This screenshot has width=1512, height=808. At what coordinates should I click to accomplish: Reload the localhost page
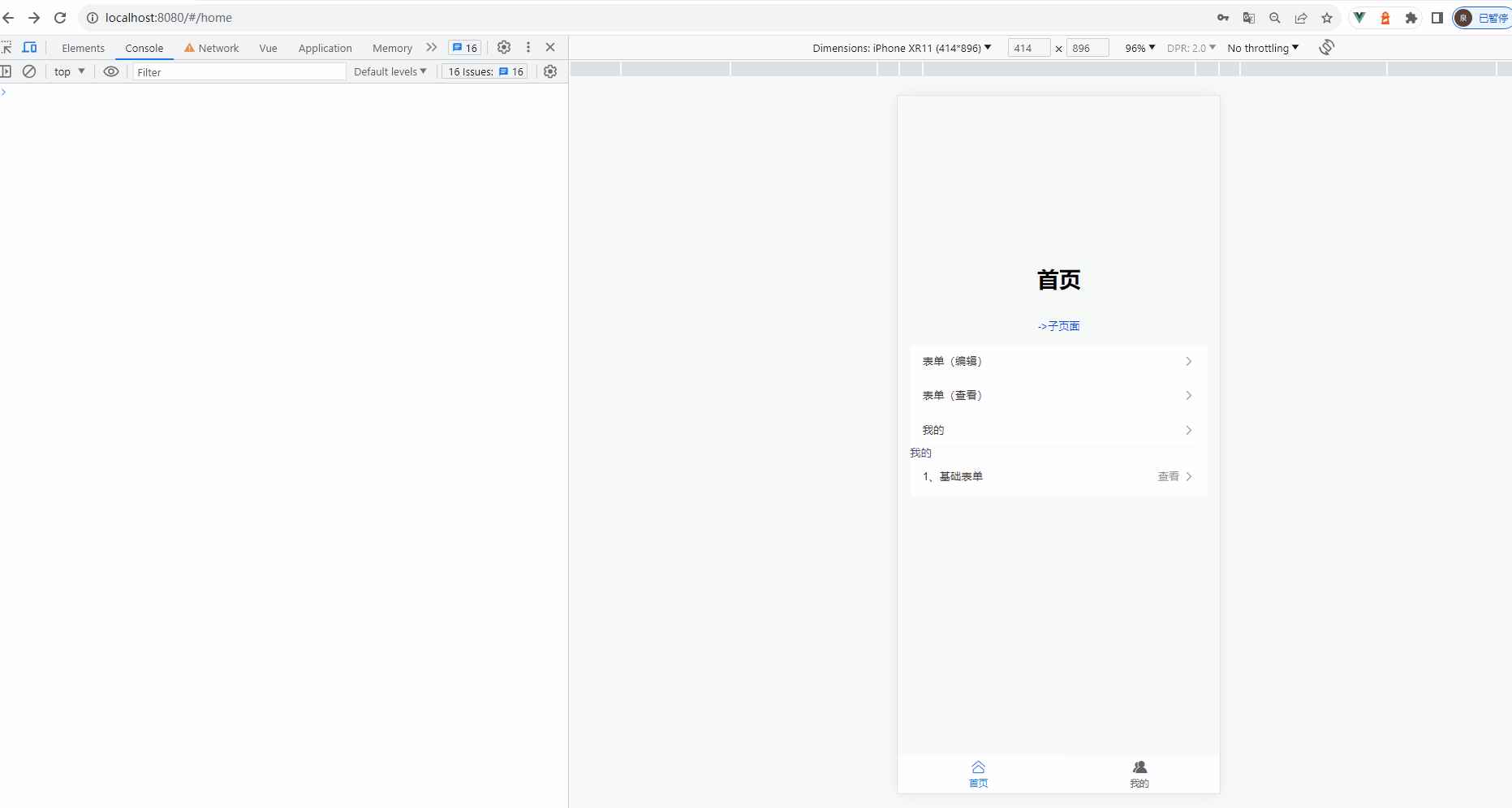[60, 18]
